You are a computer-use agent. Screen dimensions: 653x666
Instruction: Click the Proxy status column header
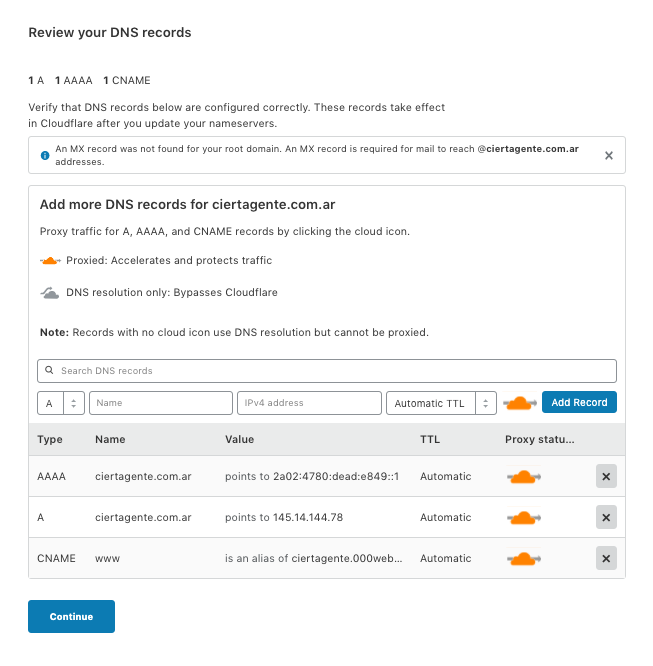[x=540, y=439]
